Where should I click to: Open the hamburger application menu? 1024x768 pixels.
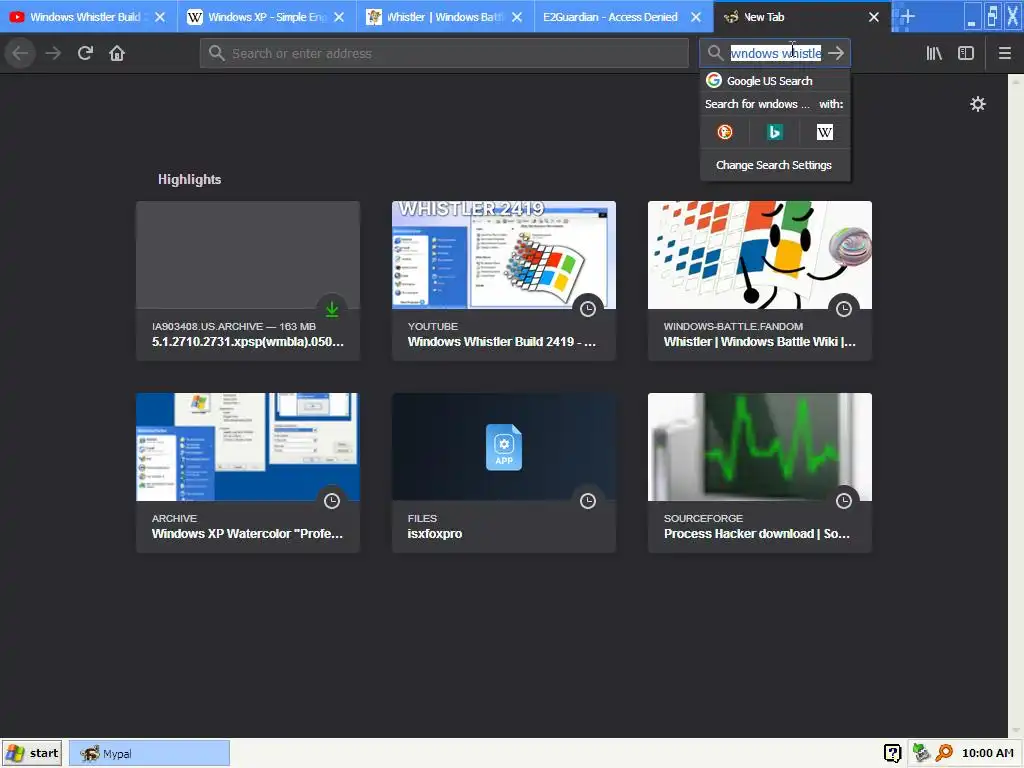[x=1004, y=53]
